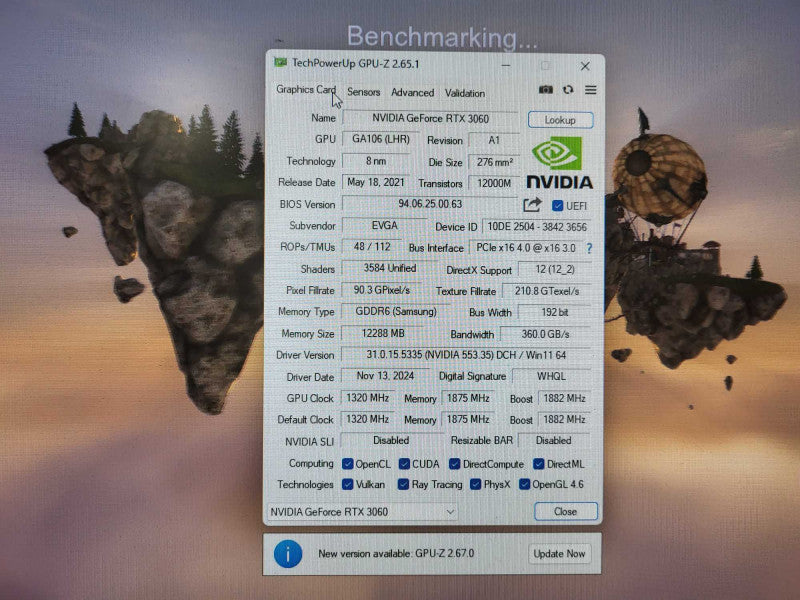Click the Revision value A1
The width and height of the screenshot is (800, 600).
(494, 140)
